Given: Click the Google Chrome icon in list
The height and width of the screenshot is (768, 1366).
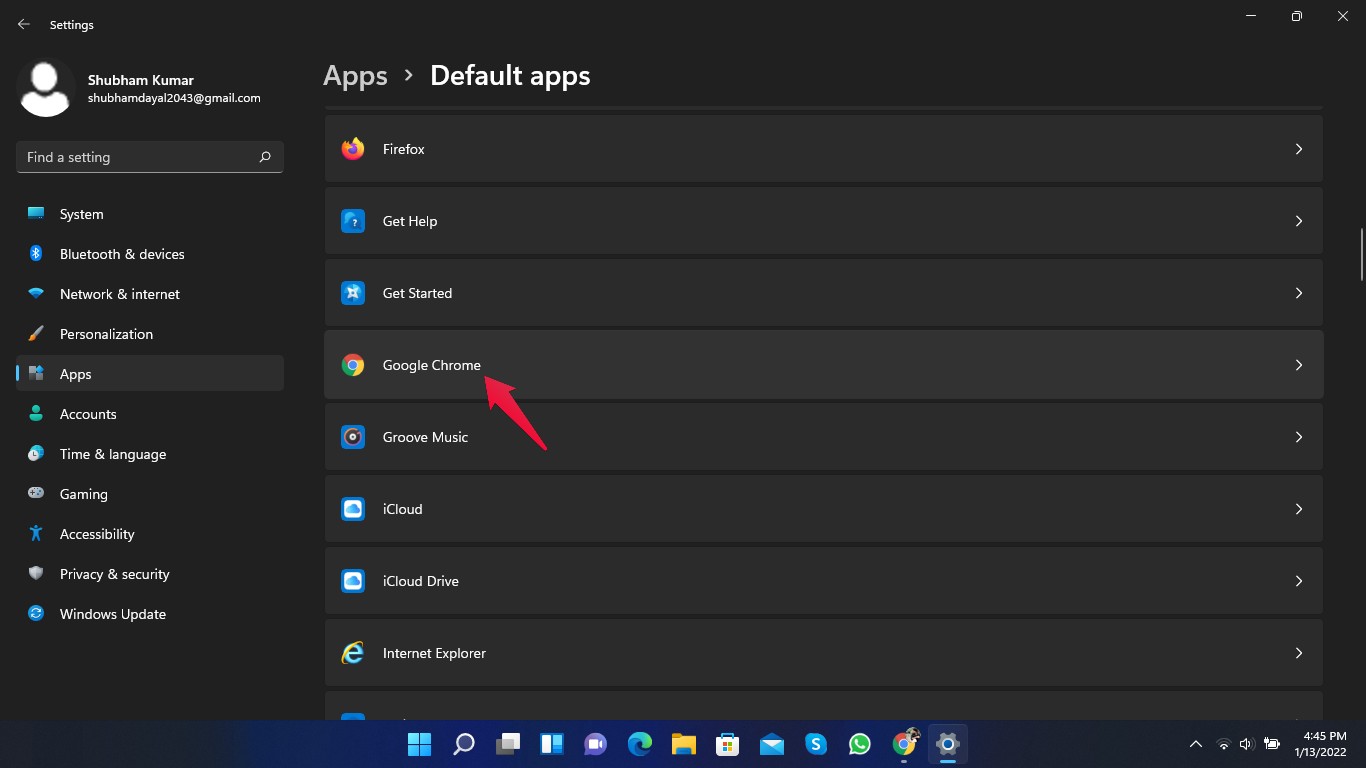Looking at the screenshot, I should [x=353, y=365].
